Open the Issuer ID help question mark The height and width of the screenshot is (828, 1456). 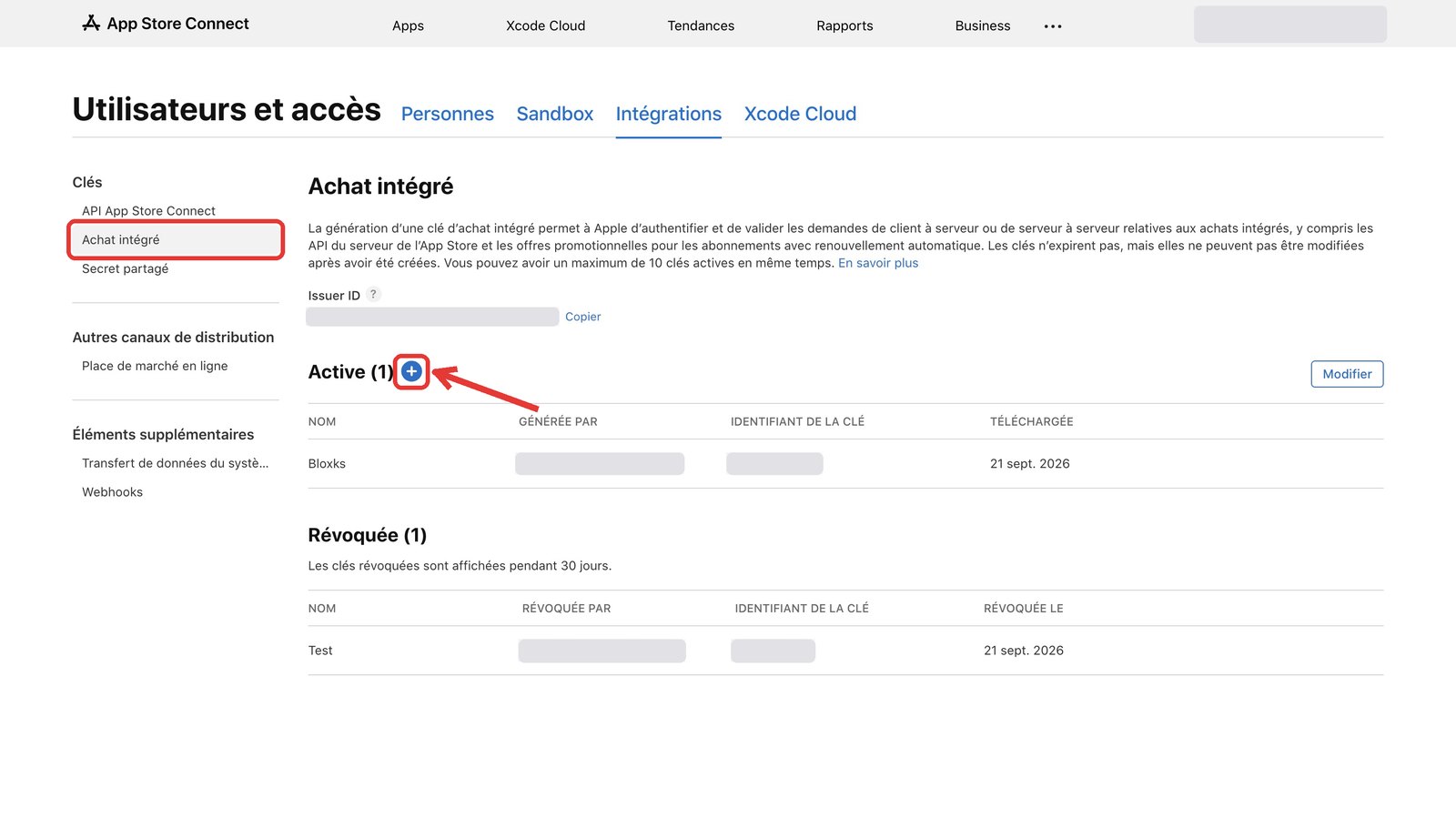(x=373, y=295)
